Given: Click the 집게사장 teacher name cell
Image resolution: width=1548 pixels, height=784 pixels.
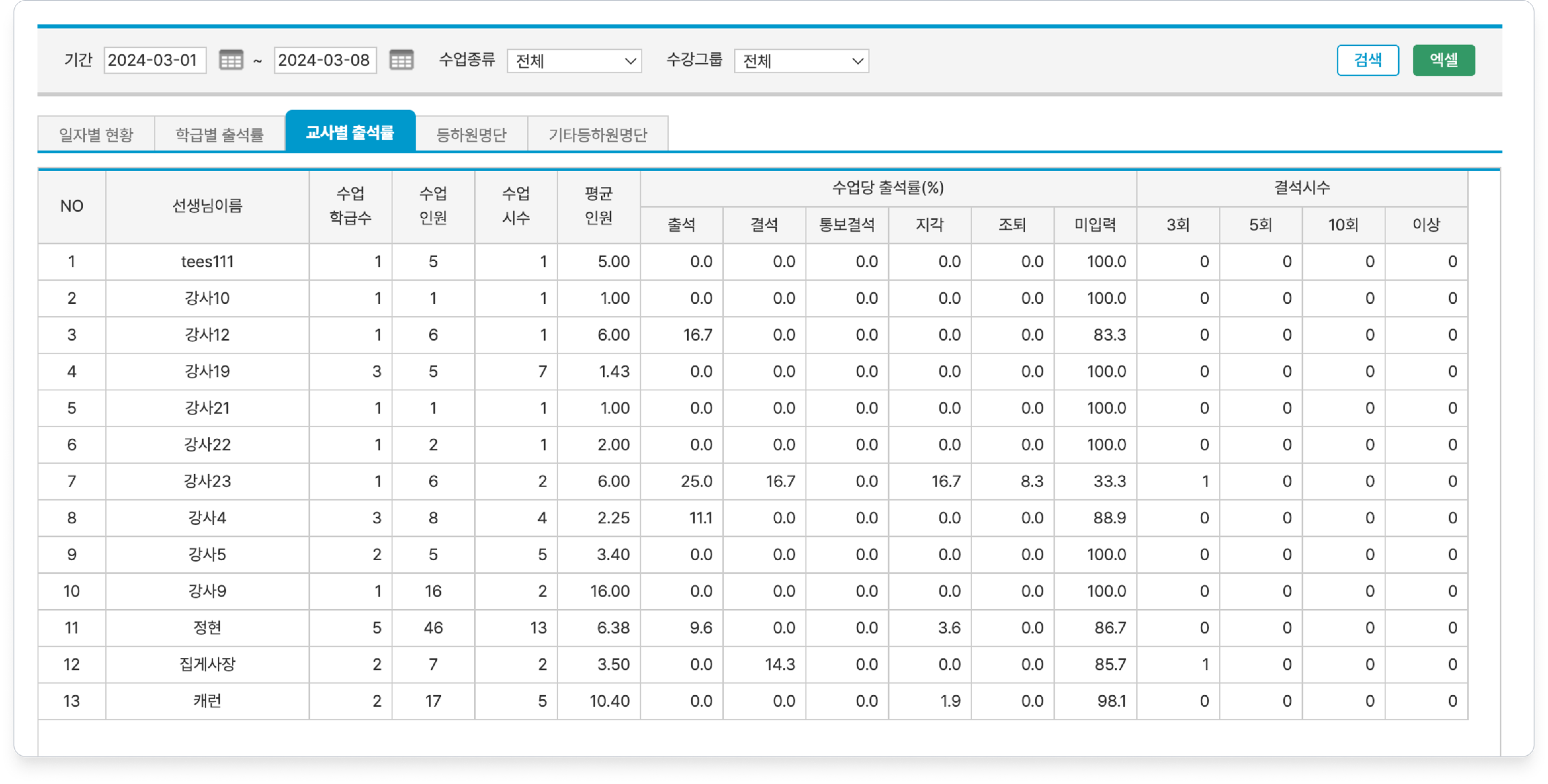Looking at the screenshot, I should pyautogui.click(x=207, y=664).
